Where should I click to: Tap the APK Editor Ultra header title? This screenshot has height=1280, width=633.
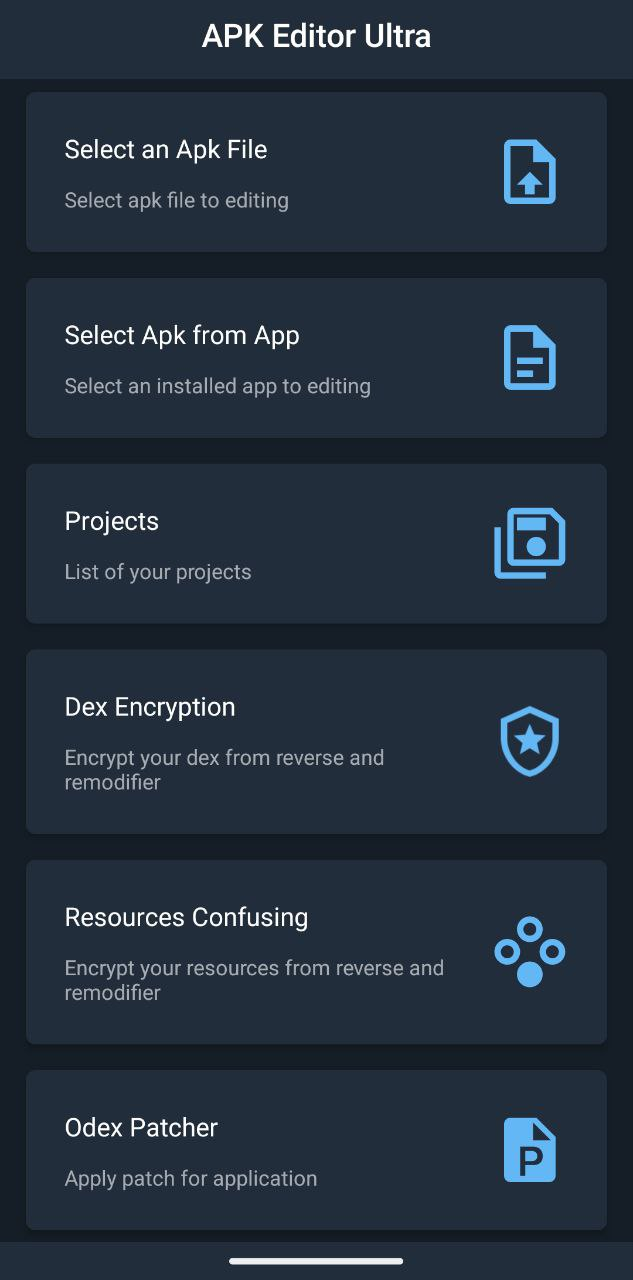click(316, 37)
